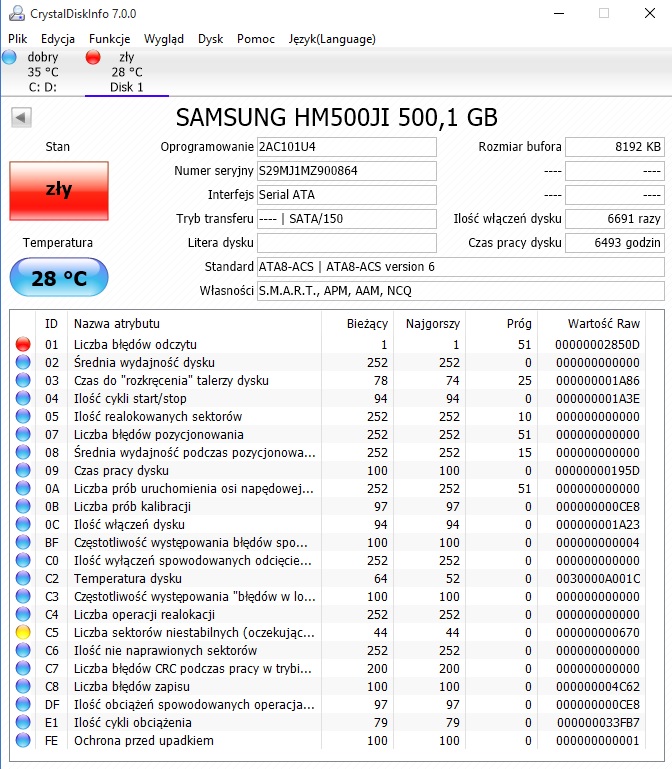Click raw value 000000004C62
This screenshot has width=672, height=769.
(598, 687)
